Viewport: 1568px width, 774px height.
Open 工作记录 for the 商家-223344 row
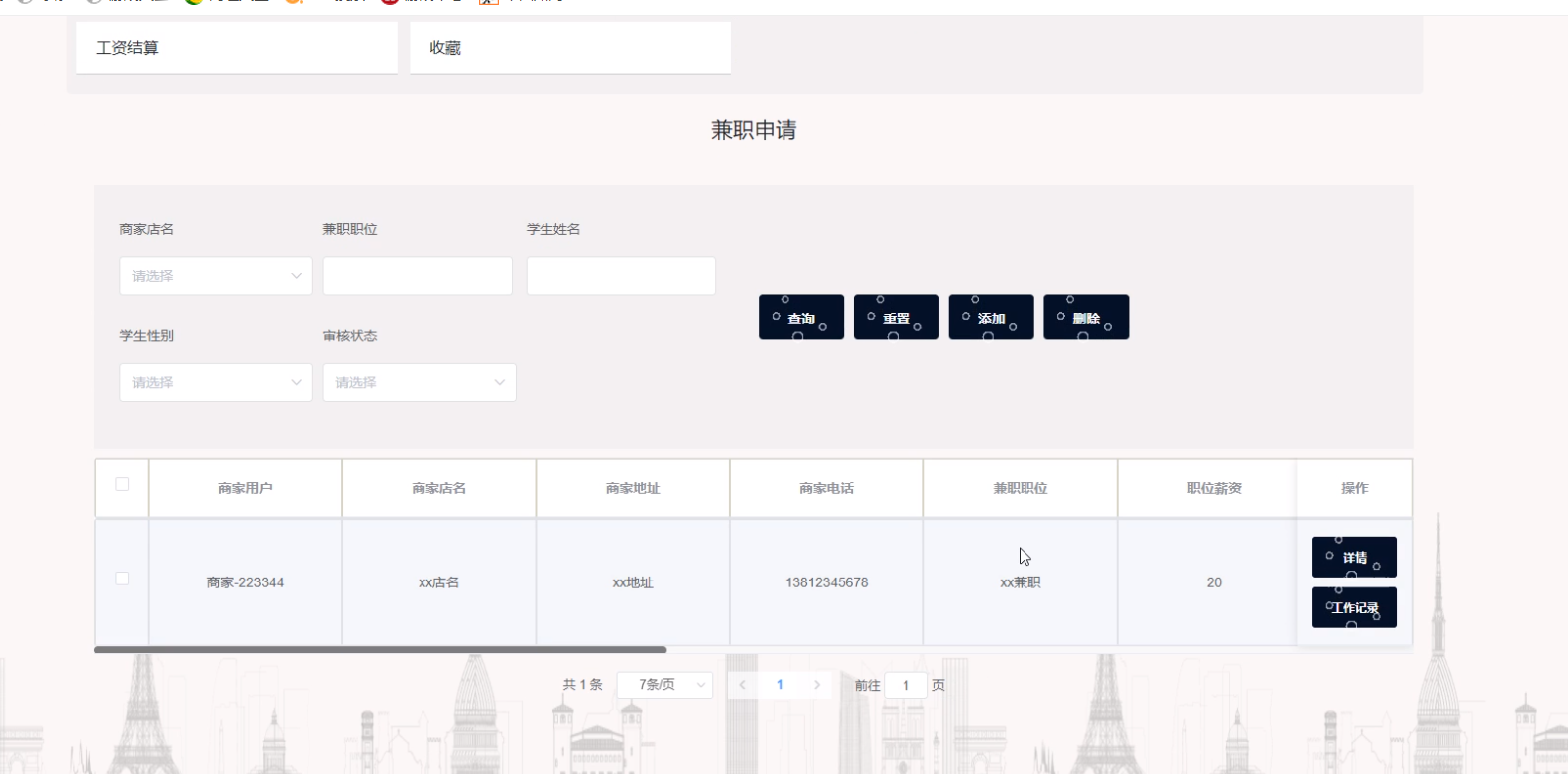point(1355,607)
